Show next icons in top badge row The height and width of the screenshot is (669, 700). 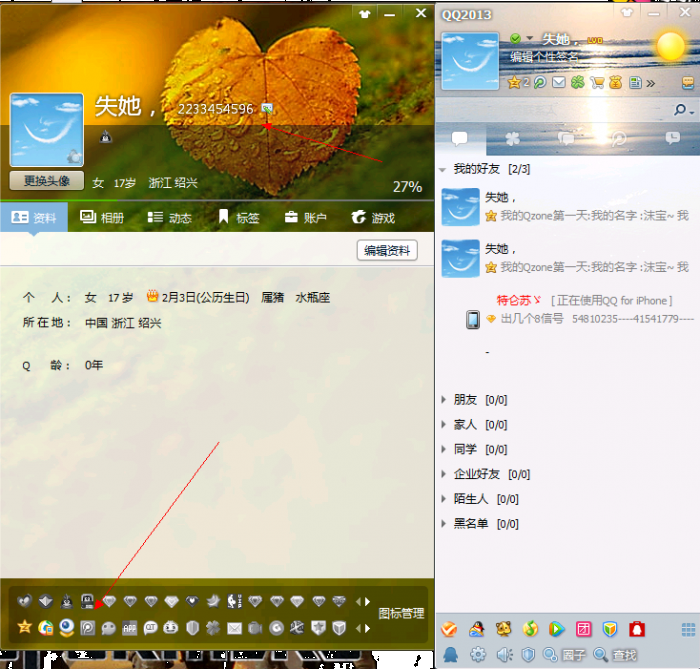[368, 602]
